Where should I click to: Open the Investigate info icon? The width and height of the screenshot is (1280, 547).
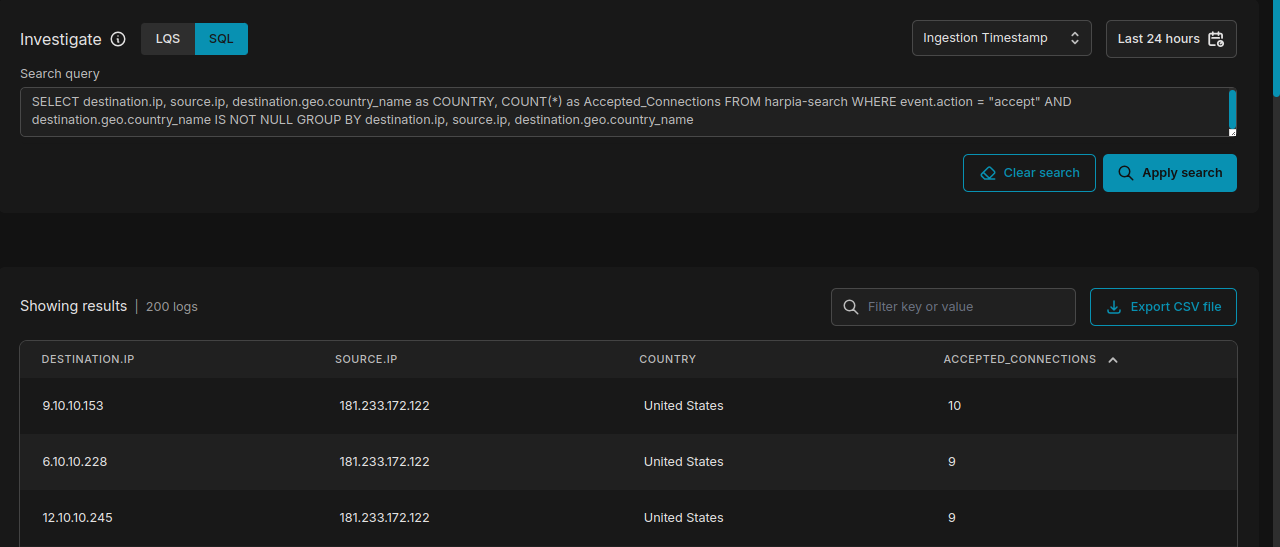[118, 39]
